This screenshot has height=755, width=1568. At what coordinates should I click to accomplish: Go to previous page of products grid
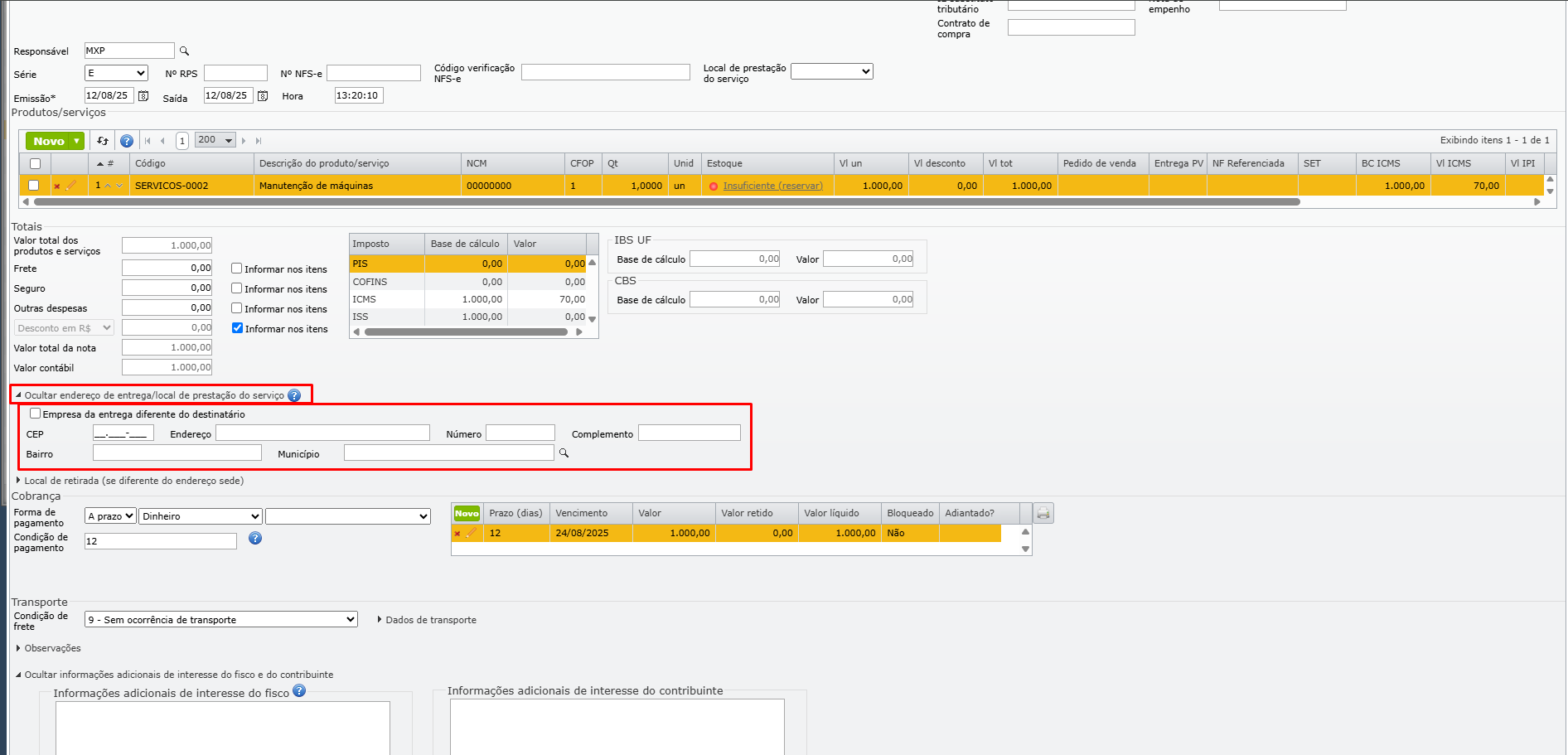tap(162, 141)
